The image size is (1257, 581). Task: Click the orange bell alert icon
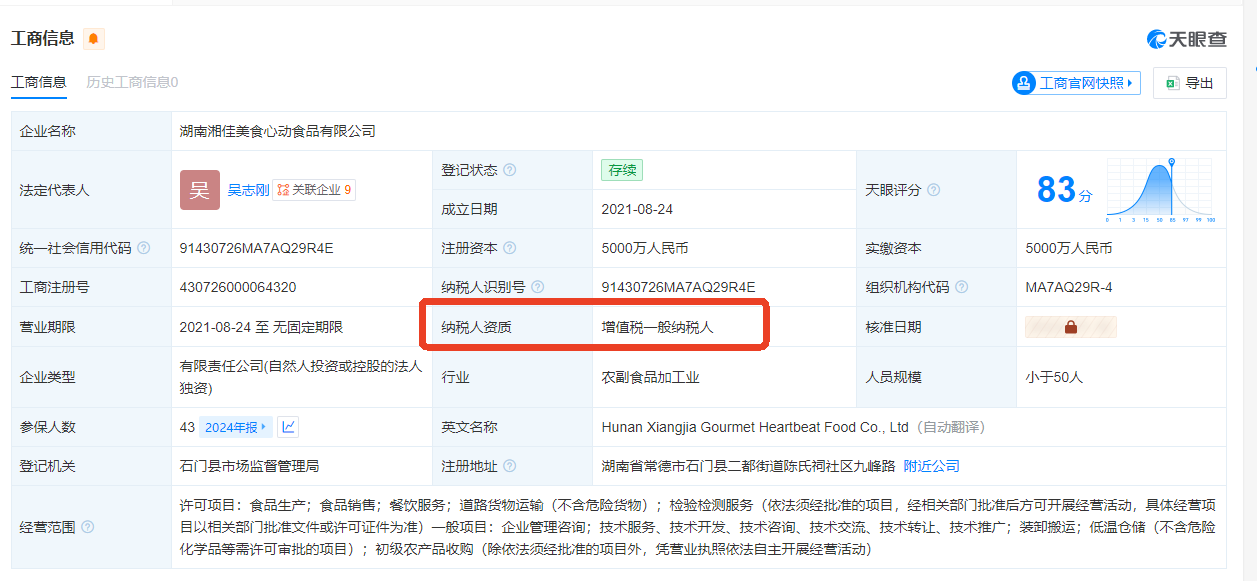click(x=94, y=39)
